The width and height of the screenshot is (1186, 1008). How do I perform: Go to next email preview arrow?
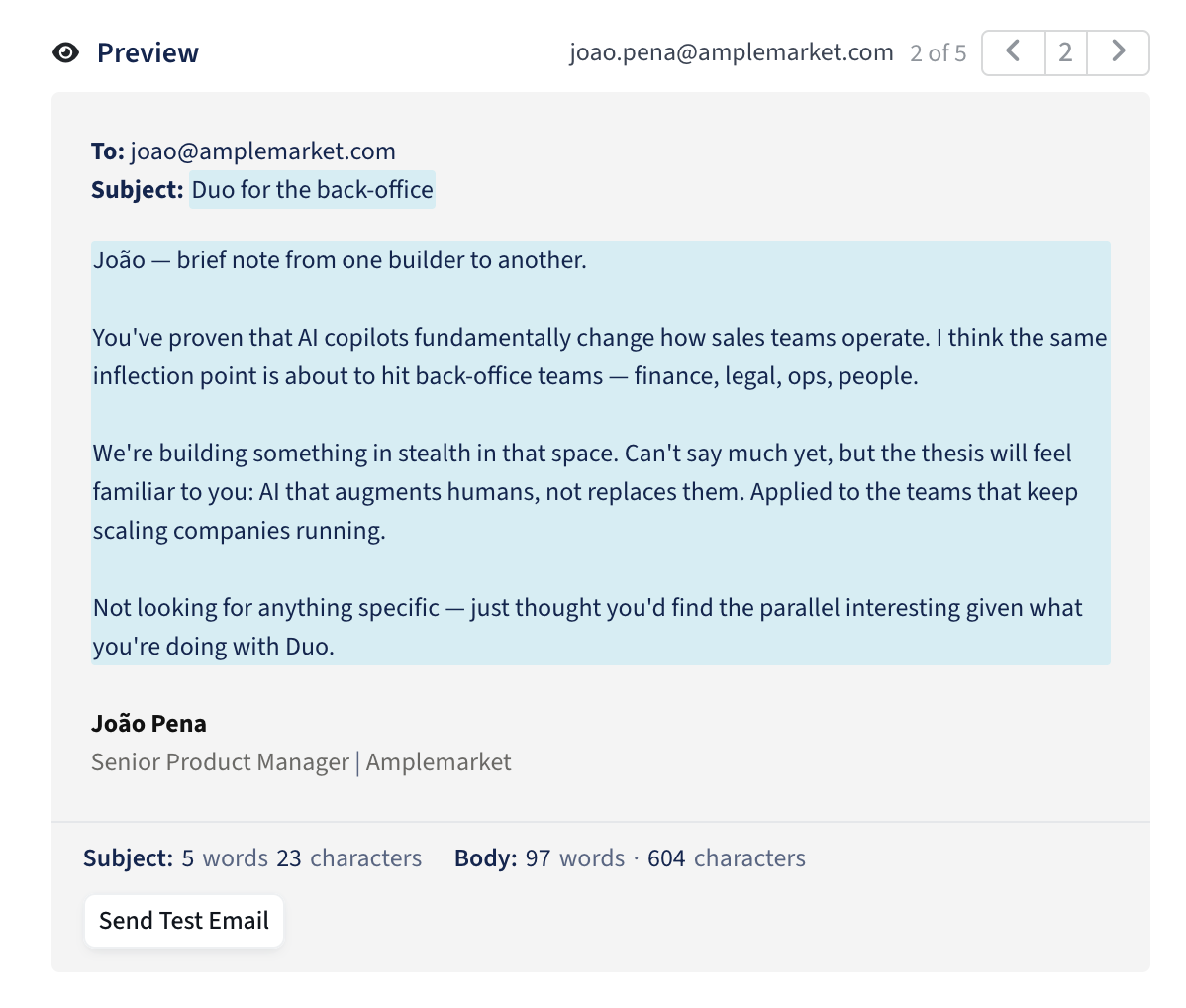click(1118, 52)
